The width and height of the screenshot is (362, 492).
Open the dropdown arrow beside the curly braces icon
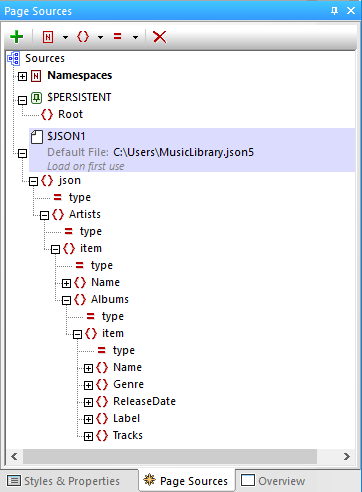(x=100, y=37)
